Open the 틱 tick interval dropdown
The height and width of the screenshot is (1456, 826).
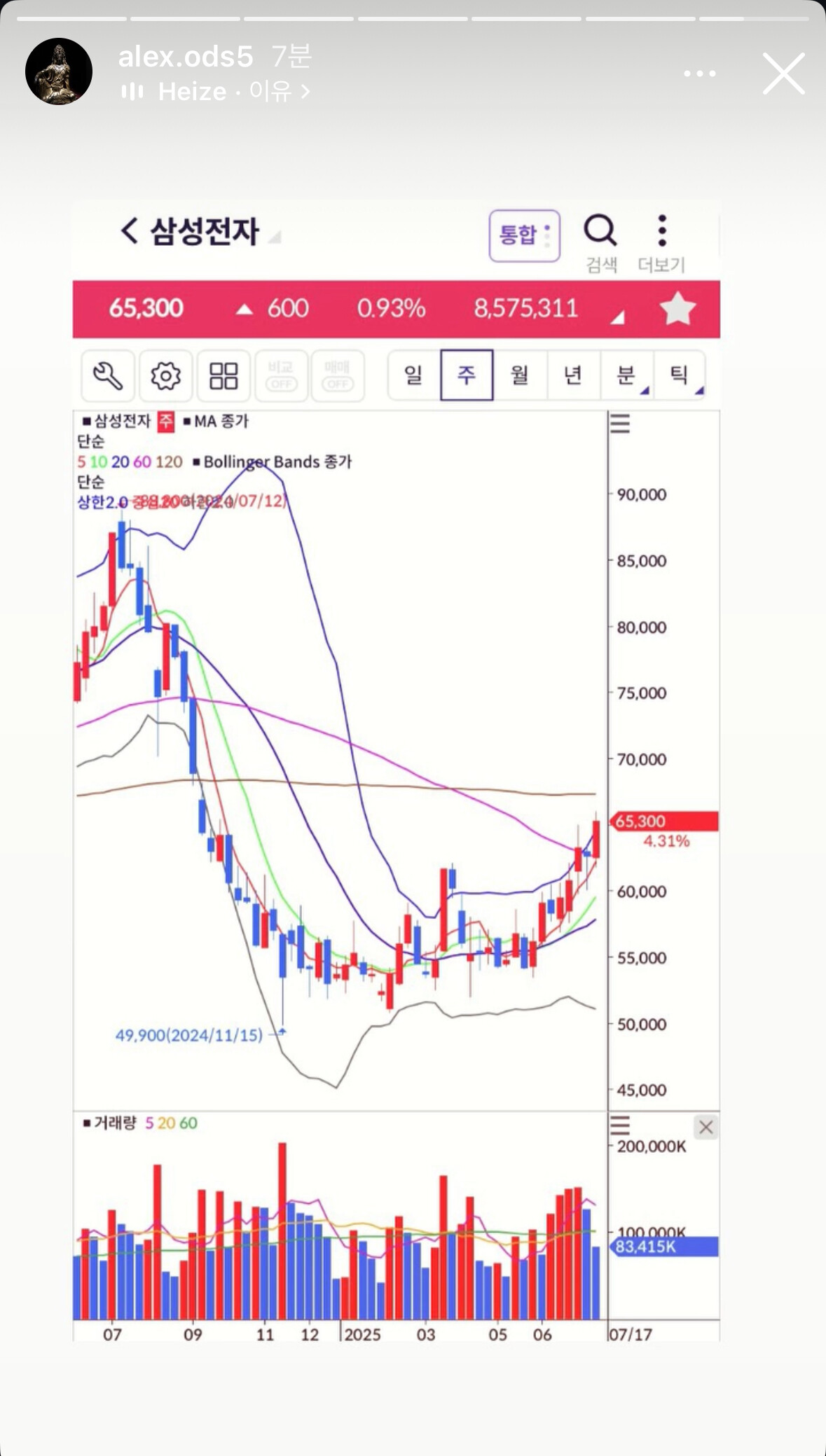680,375
